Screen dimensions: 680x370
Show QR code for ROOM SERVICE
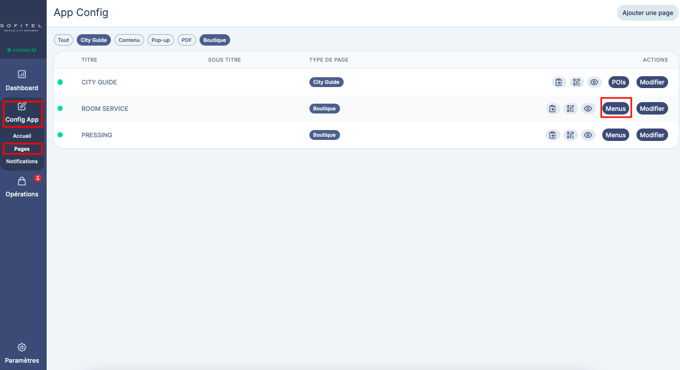click(570, 108)
